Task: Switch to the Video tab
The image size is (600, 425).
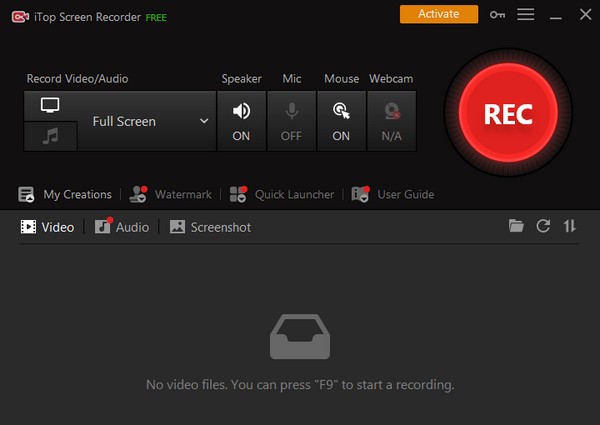Action: pos(47,227)
